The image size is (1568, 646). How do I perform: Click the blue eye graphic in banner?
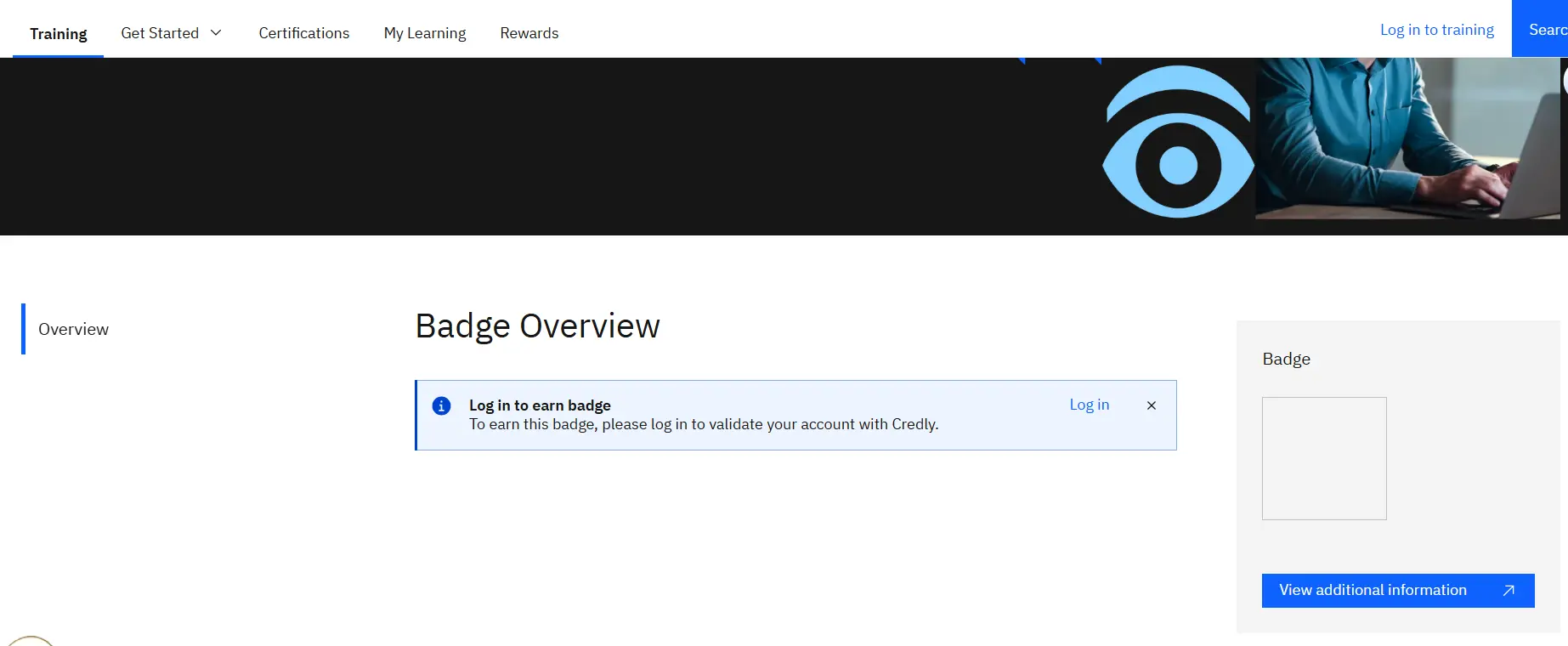1178,142
